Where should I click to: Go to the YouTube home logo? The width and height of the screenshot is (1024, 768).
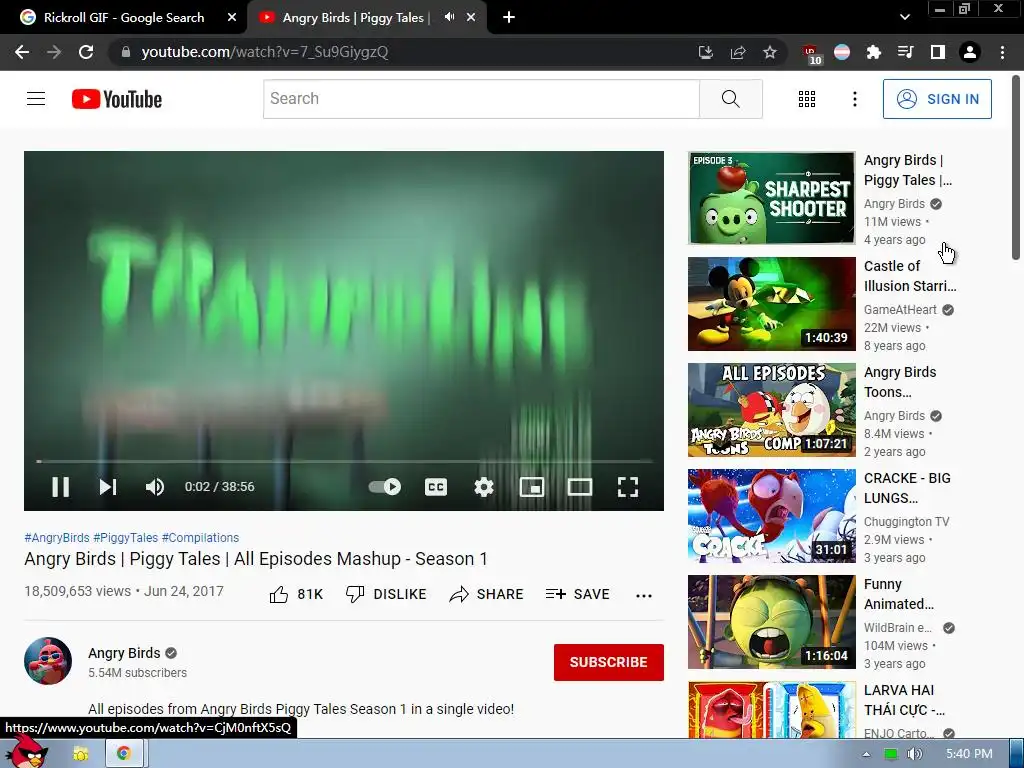point(117,99)
